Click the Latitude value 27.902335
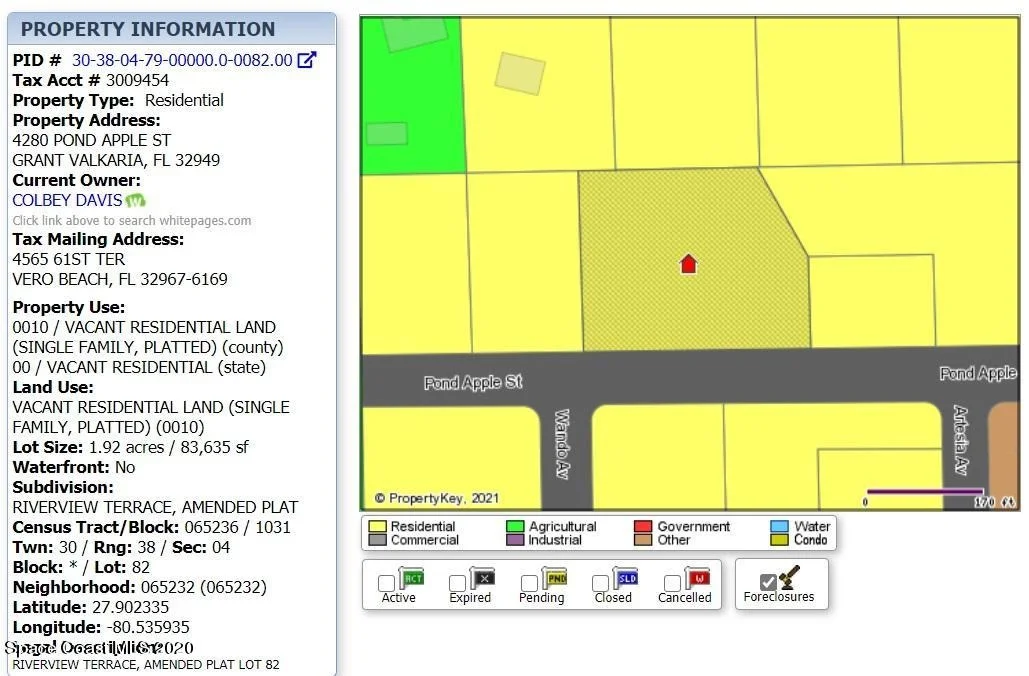This screenshot has height=676, width=1029. pyautogui.click(x=131, y=607)
